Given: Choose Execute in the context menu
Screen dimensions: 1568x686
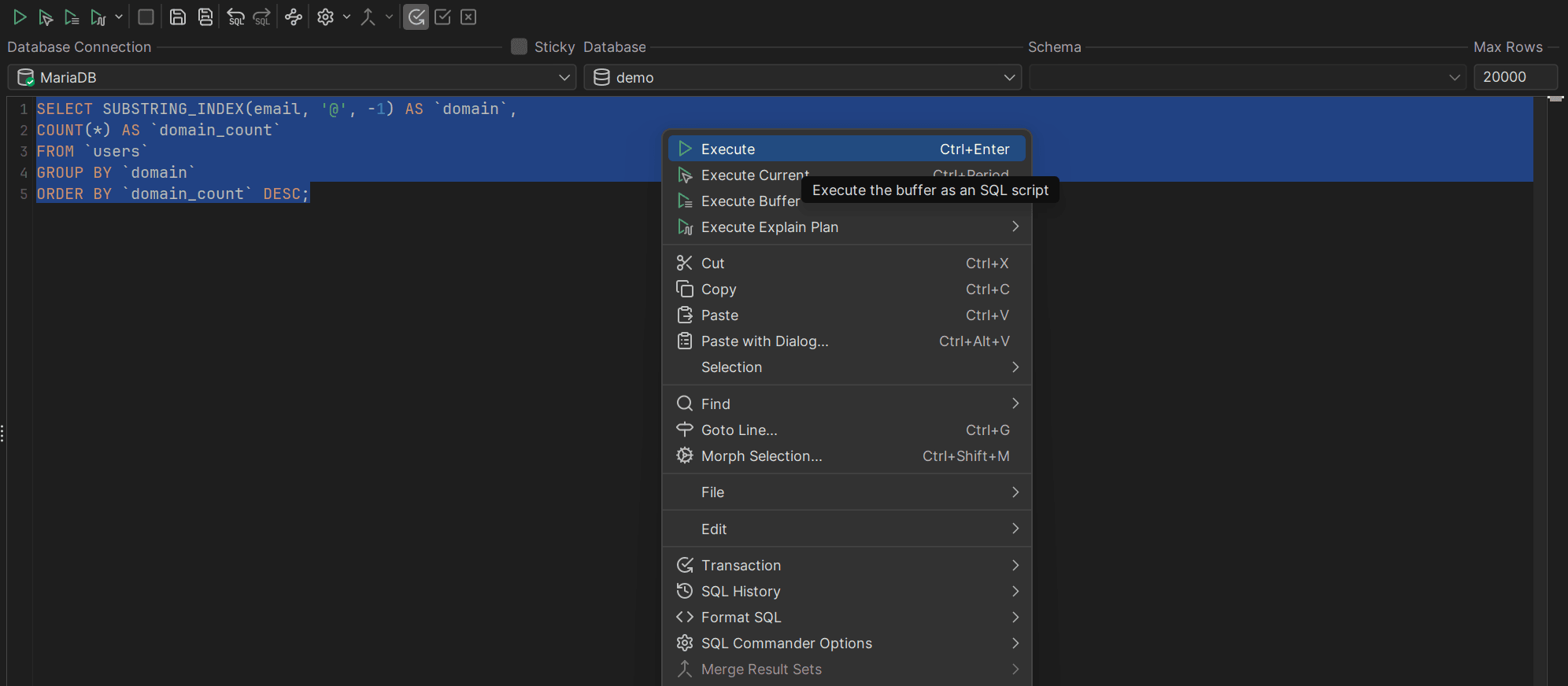Looking at the screenshot, I should coord(847,149).
